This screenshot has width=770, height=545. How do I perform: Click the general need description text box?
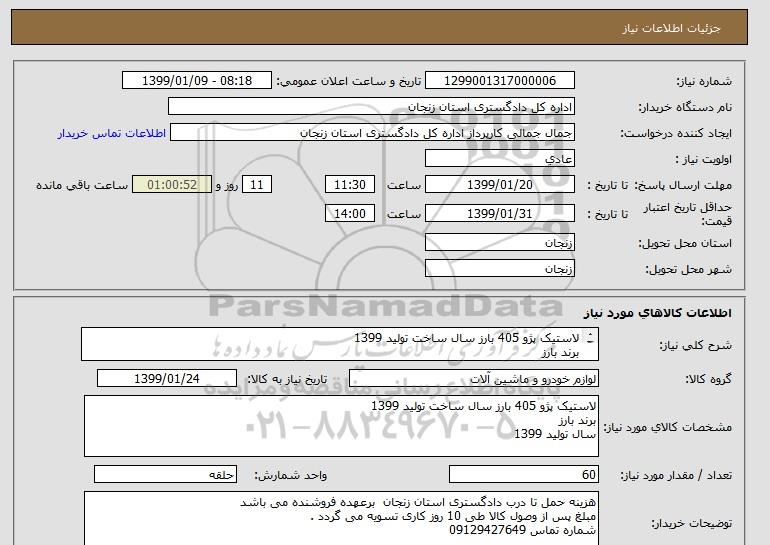point(340,344)
